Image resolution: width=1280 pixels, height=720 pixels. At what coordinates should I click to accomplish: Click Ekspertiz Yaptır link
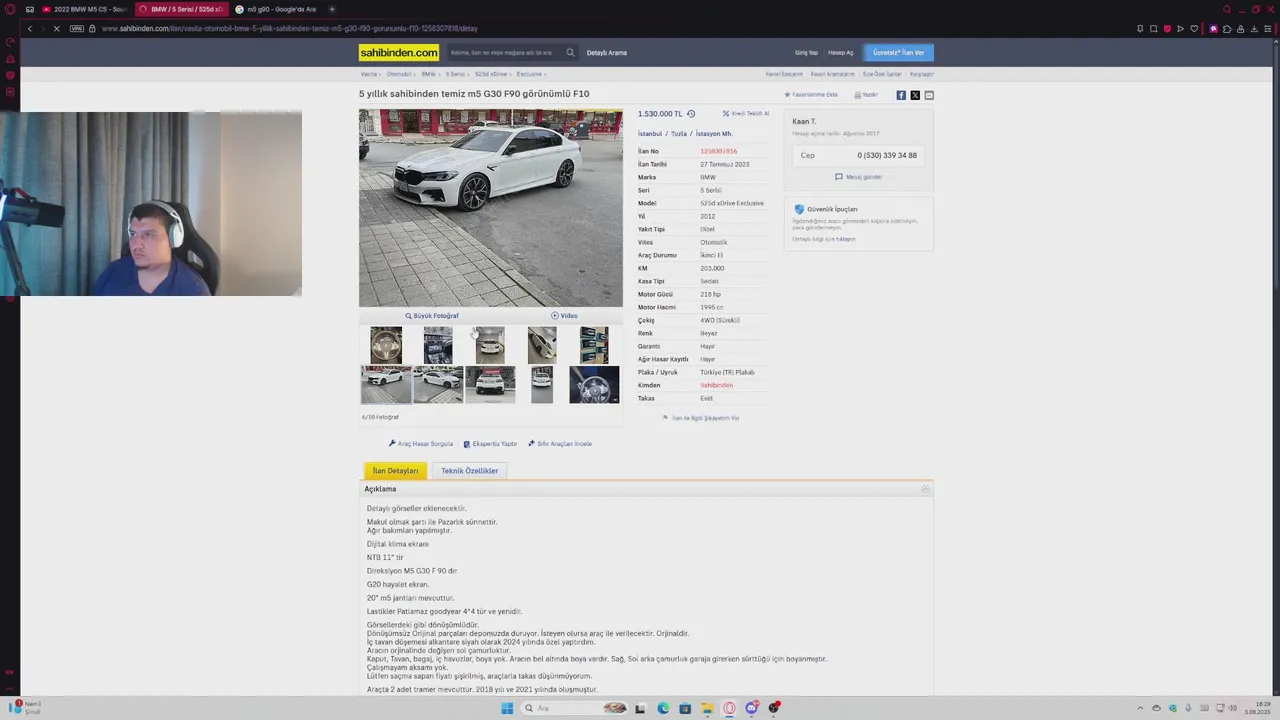pos(490,444)
